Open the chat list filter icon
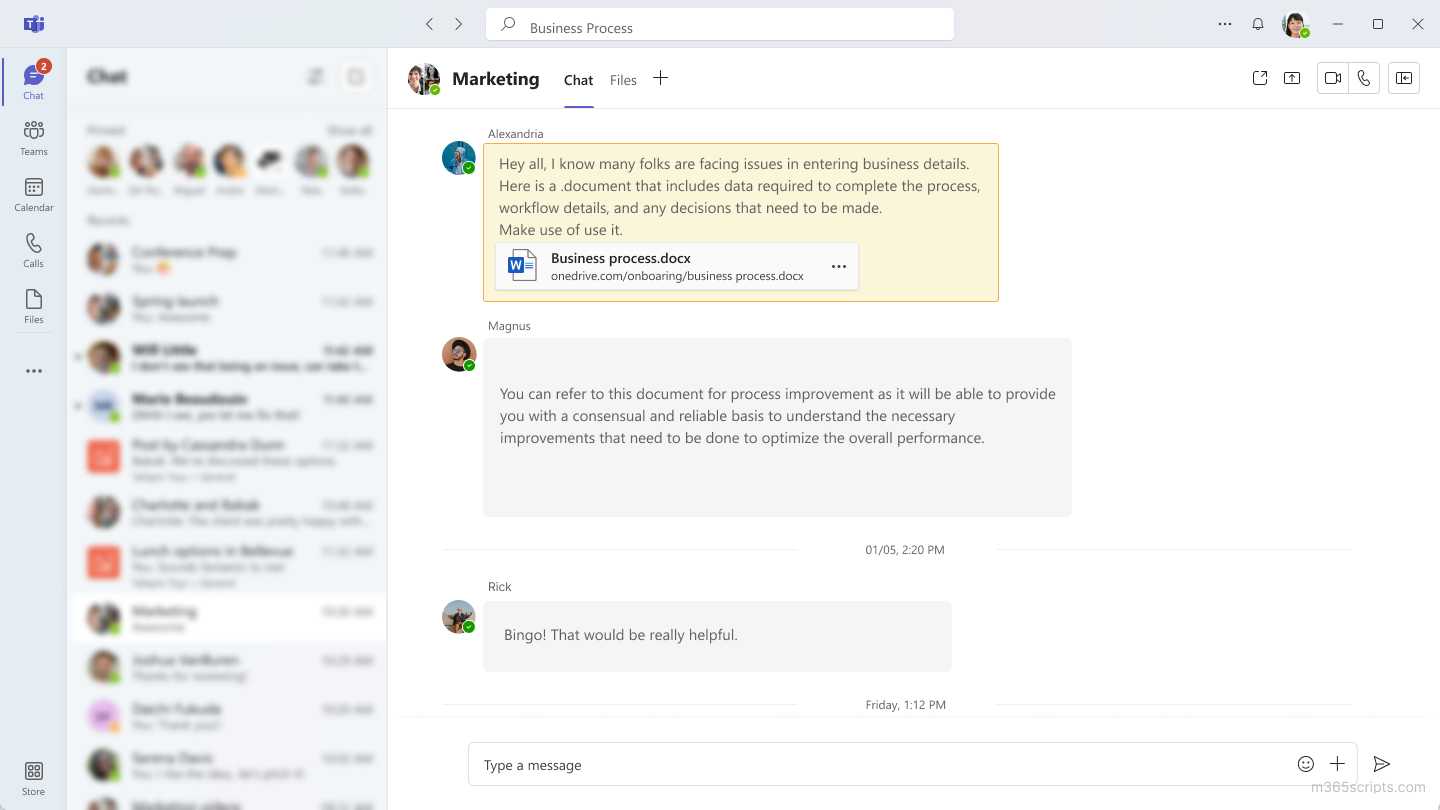Screen dimensions: 1440x810 pos(316,77)
